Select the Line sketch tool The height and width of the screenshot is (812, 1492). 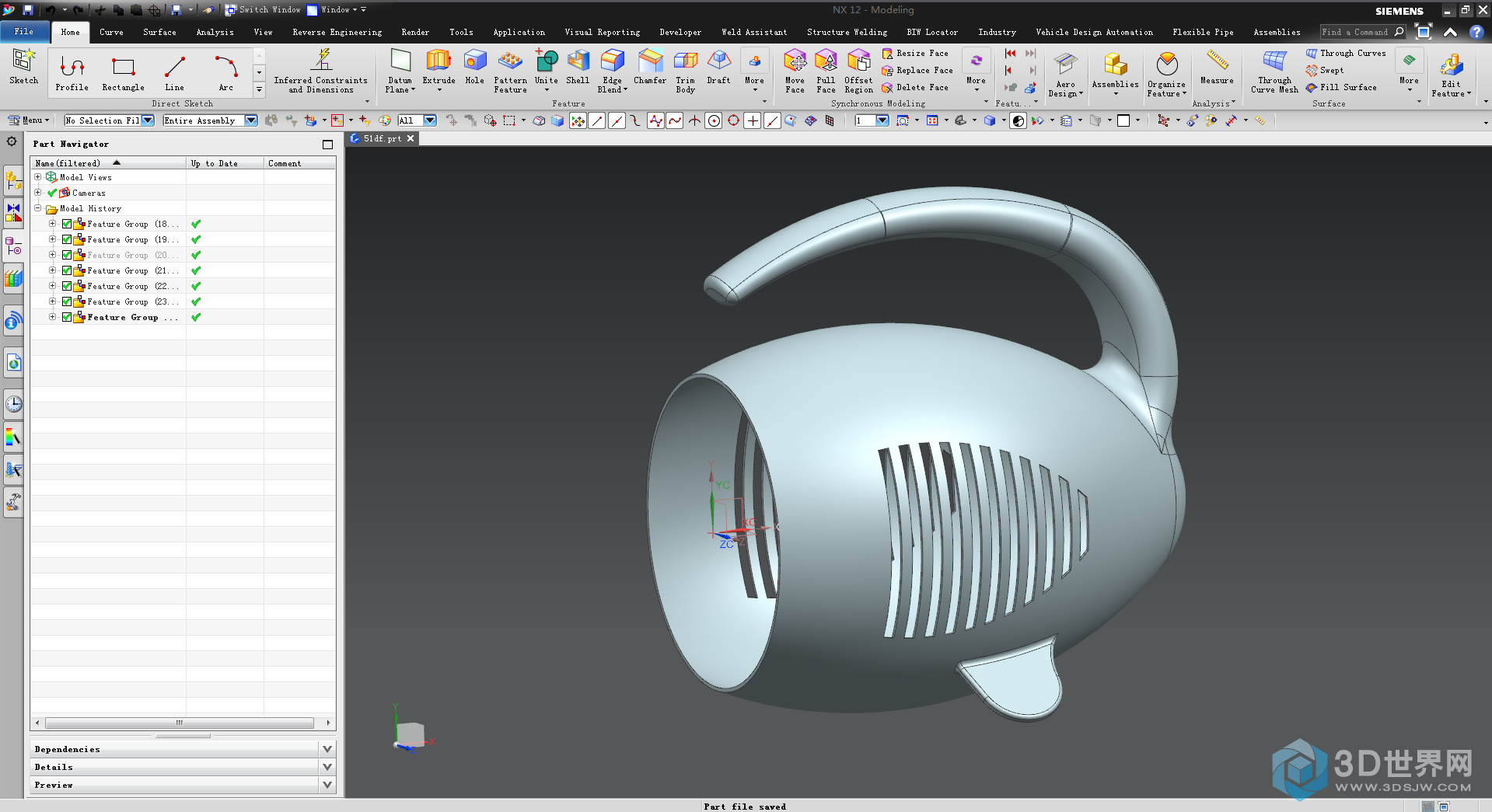tap(174, 74)
